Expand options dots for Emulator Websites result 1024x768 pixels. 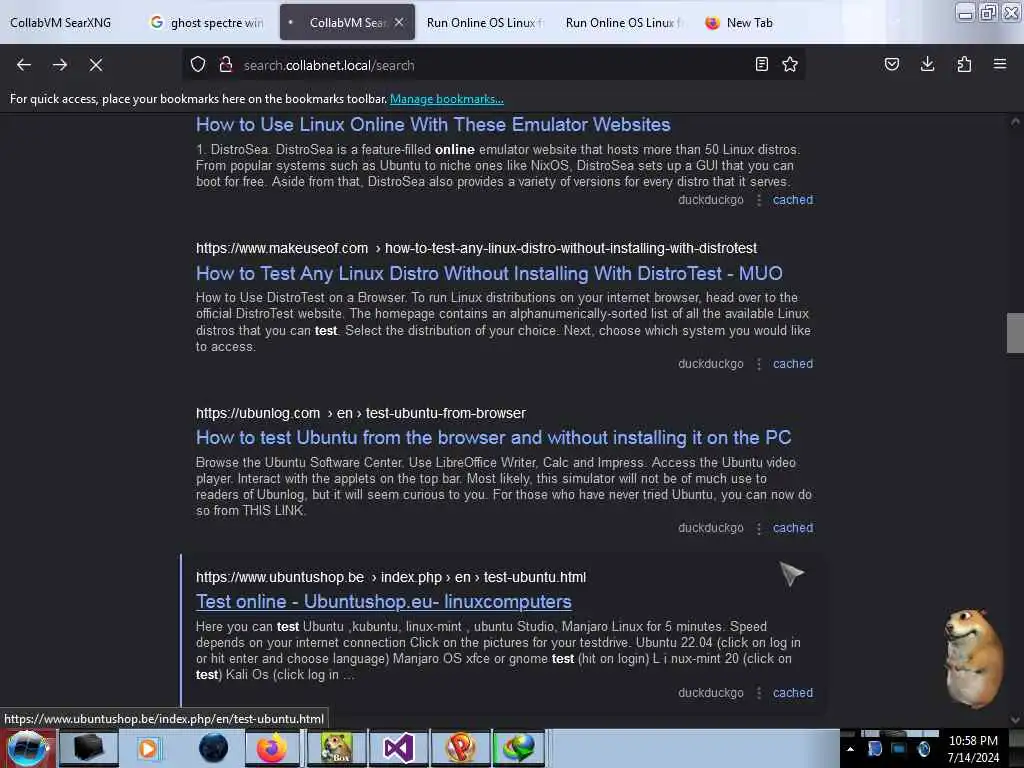758,200
